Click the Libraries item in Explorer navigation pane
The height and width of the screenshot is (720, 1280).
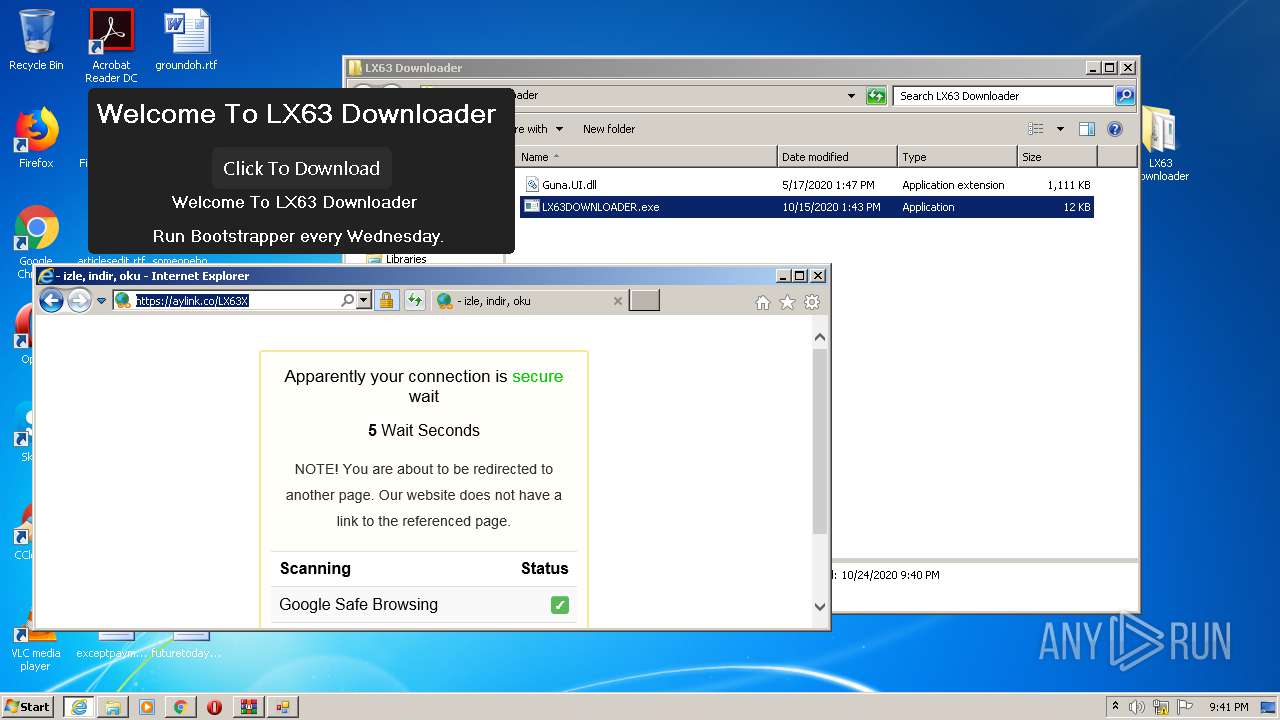[397, 259]
